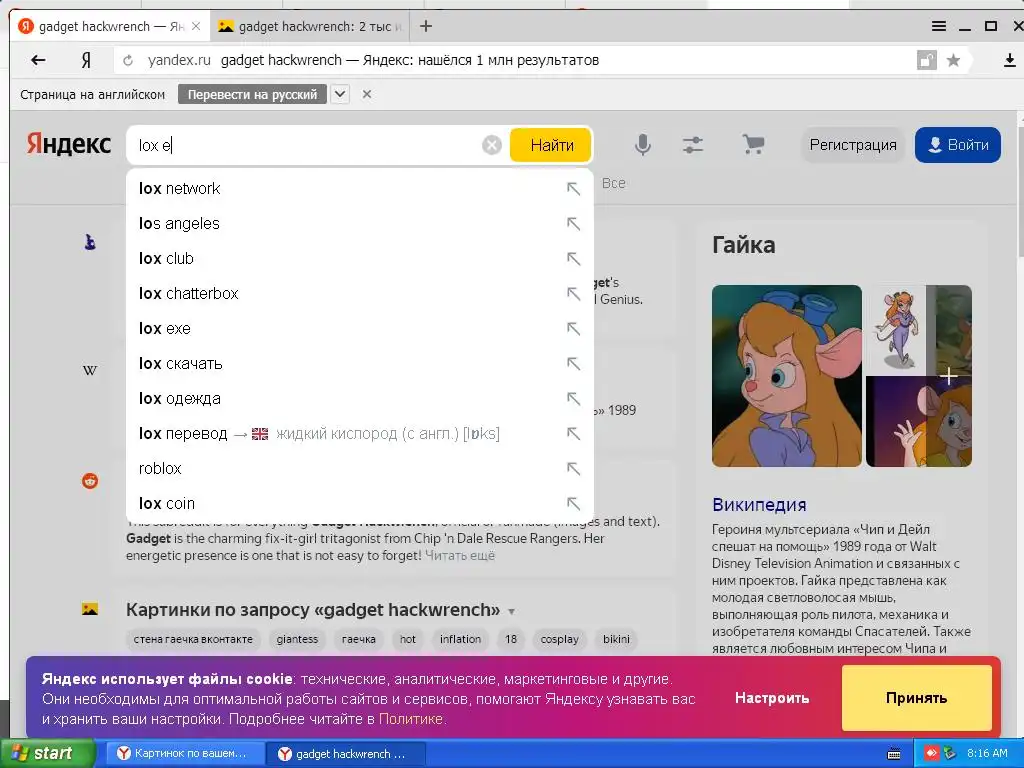Select 'lox перевод' suggestion

tap(360, 434)
